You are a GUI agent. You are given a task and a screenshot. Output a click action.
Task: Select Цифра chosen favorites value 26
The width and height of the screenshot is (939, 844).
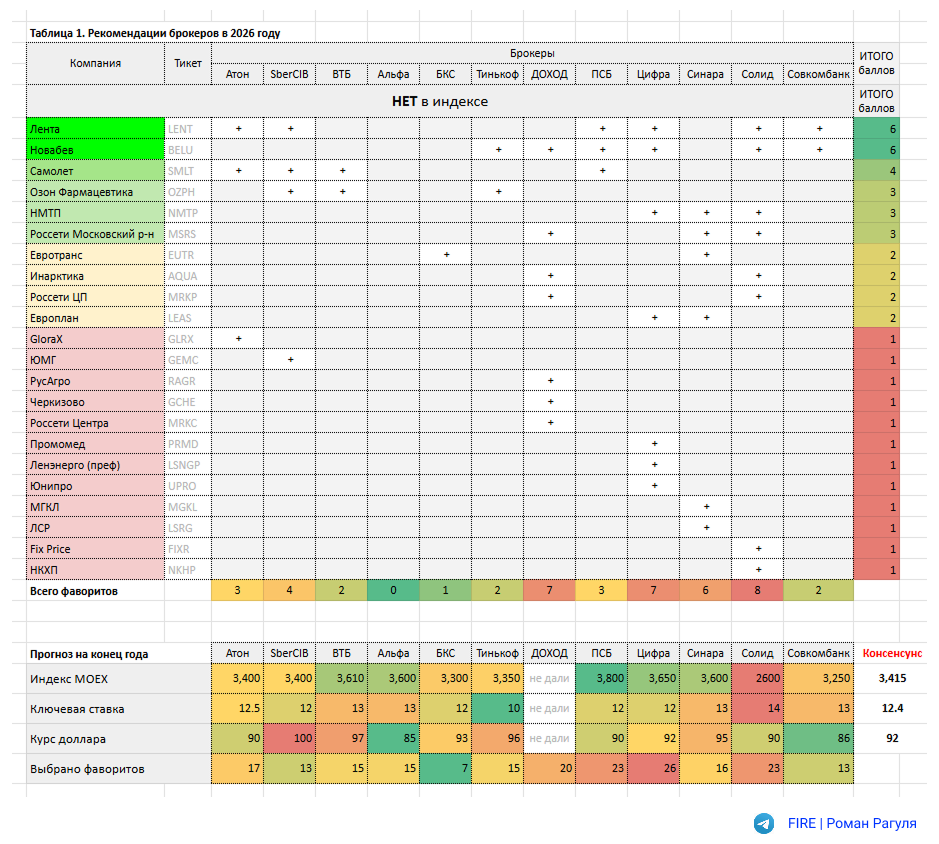tap(653, 769)
